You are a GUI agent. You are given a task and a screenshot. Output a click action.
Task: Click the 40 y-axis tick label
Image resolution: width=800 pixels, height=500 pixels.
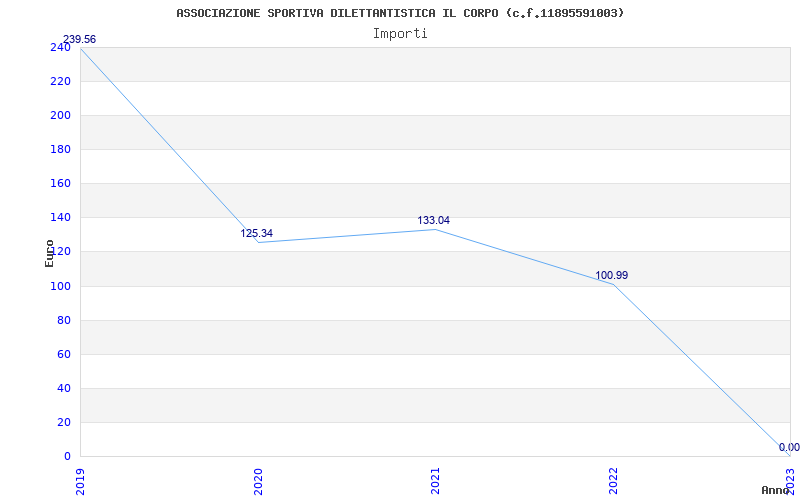[x=64, y=388]
